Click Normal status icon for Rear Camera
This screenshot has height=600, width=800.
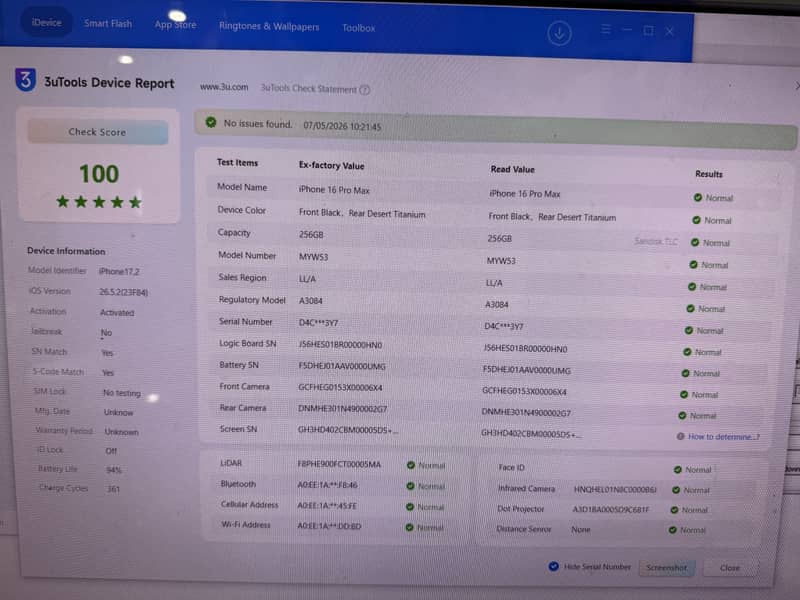683,415
